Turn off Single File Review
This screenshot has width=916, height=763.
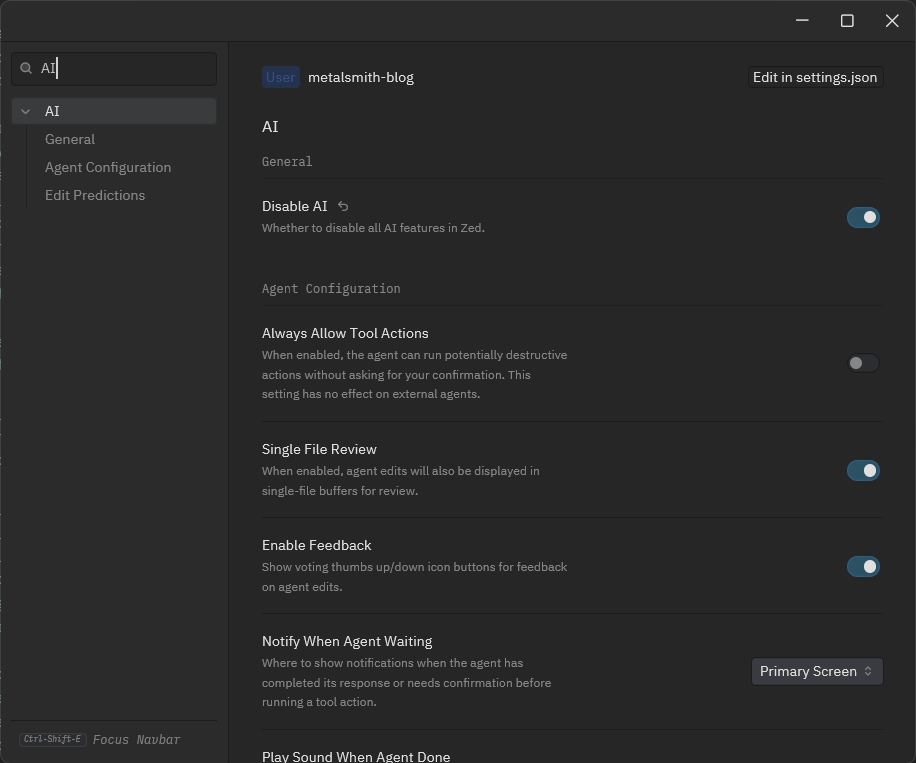(862, 470)
